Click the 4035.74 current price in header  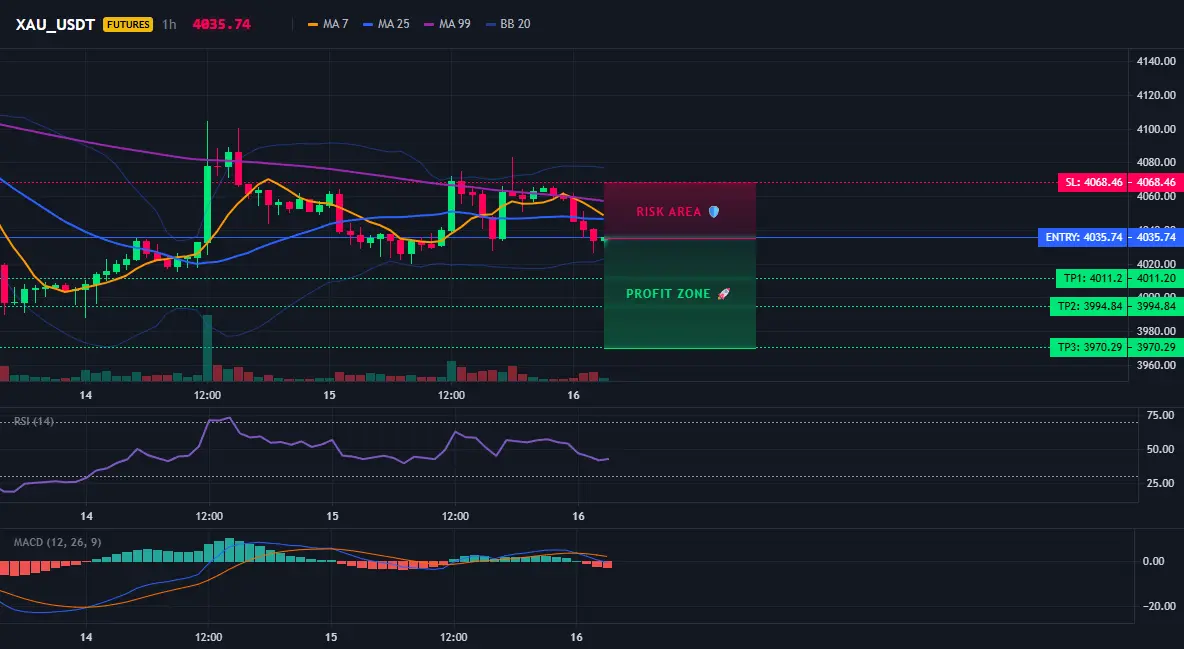[x=221, y=24]
